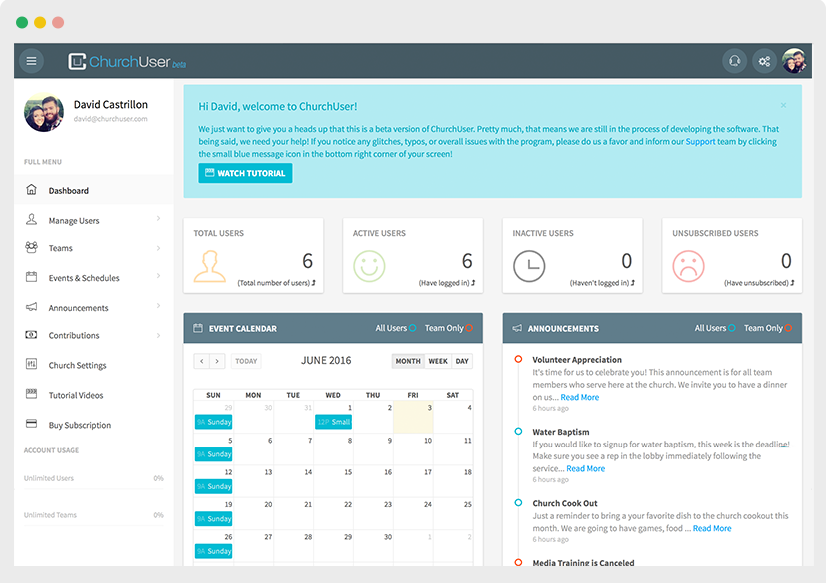Image resolution: width=827 pixels, height=584 pixels.
Task: Click the Have unsubscribed link arrow
Action: pyautogui.click(x=792, y=283)
